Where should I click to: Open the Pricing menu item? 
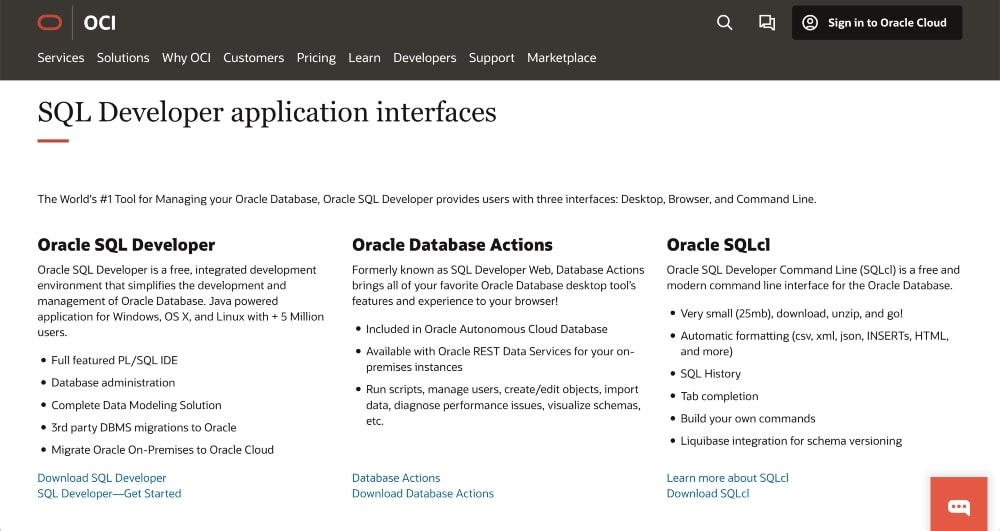[316, 57]
